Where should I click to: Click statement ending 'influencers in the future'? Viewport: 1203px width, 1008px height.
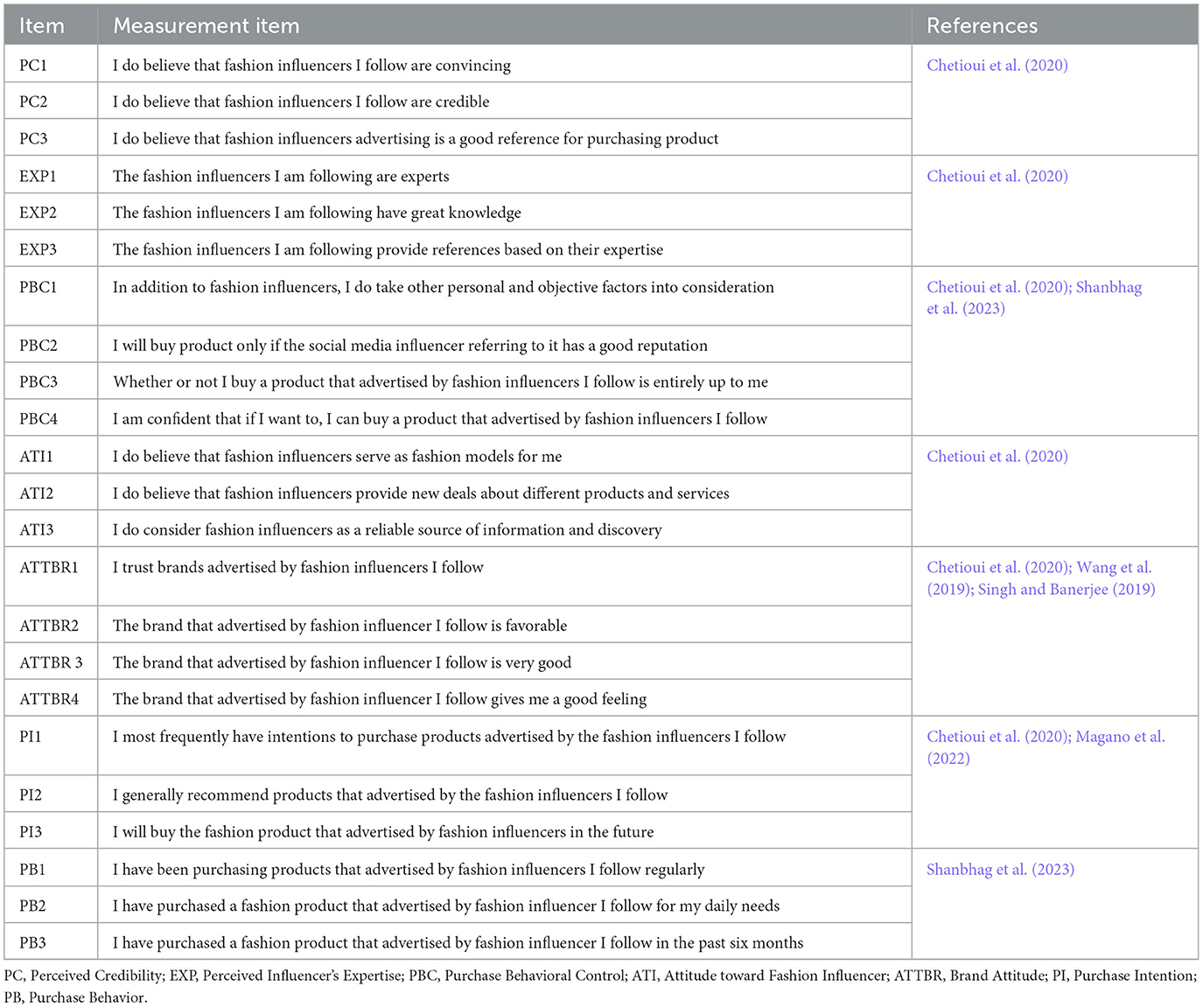tap(383, 833)
